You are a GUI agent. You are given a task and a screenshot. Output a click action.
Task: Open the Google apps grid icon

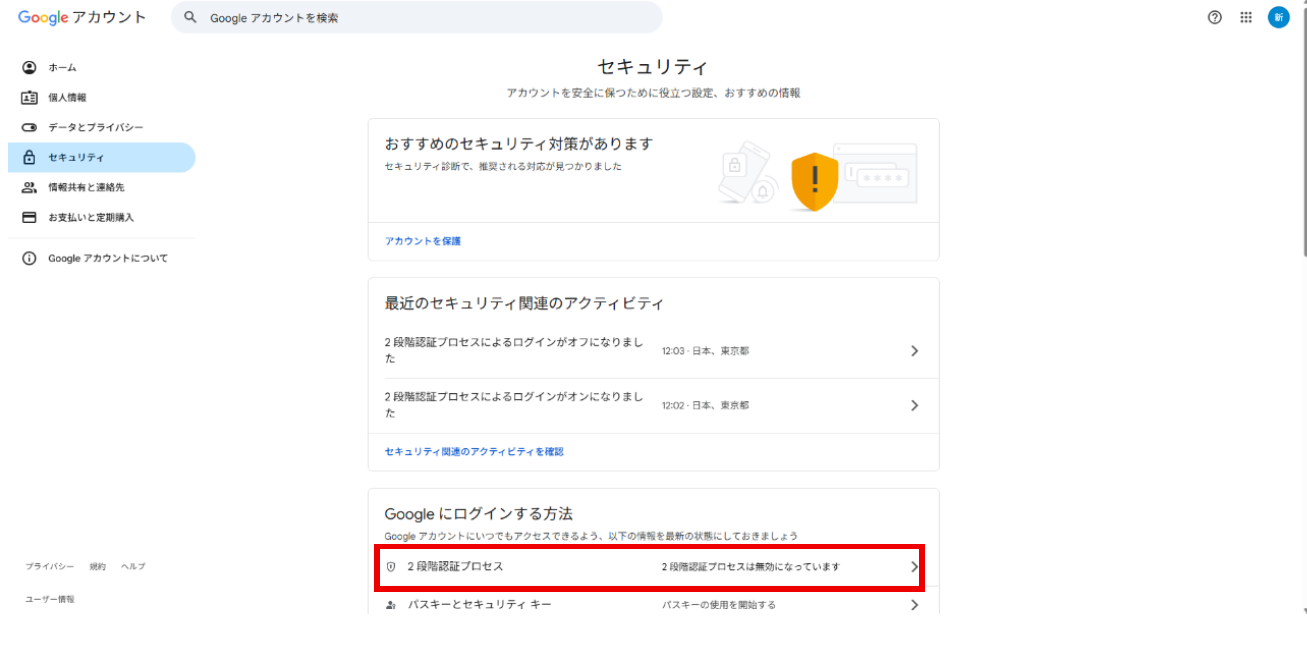click(1246, 17)
